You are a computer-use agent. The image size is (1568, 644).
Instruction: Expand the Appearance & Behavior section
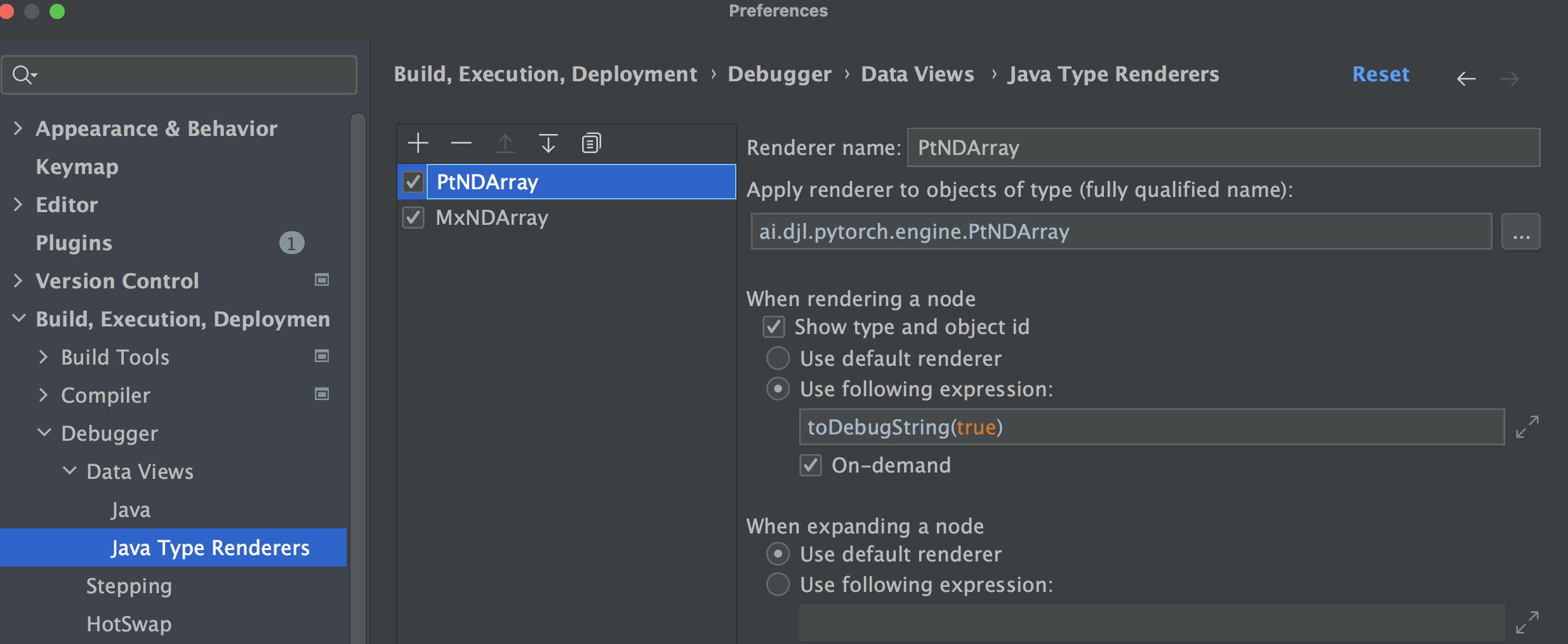tap(18, 128)
